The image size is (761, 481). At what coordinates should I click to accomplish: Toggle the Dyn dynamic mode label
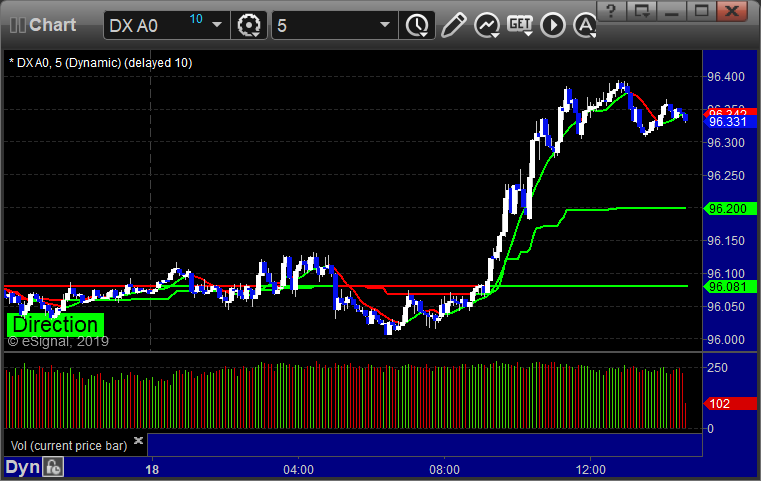pos(24,466)
